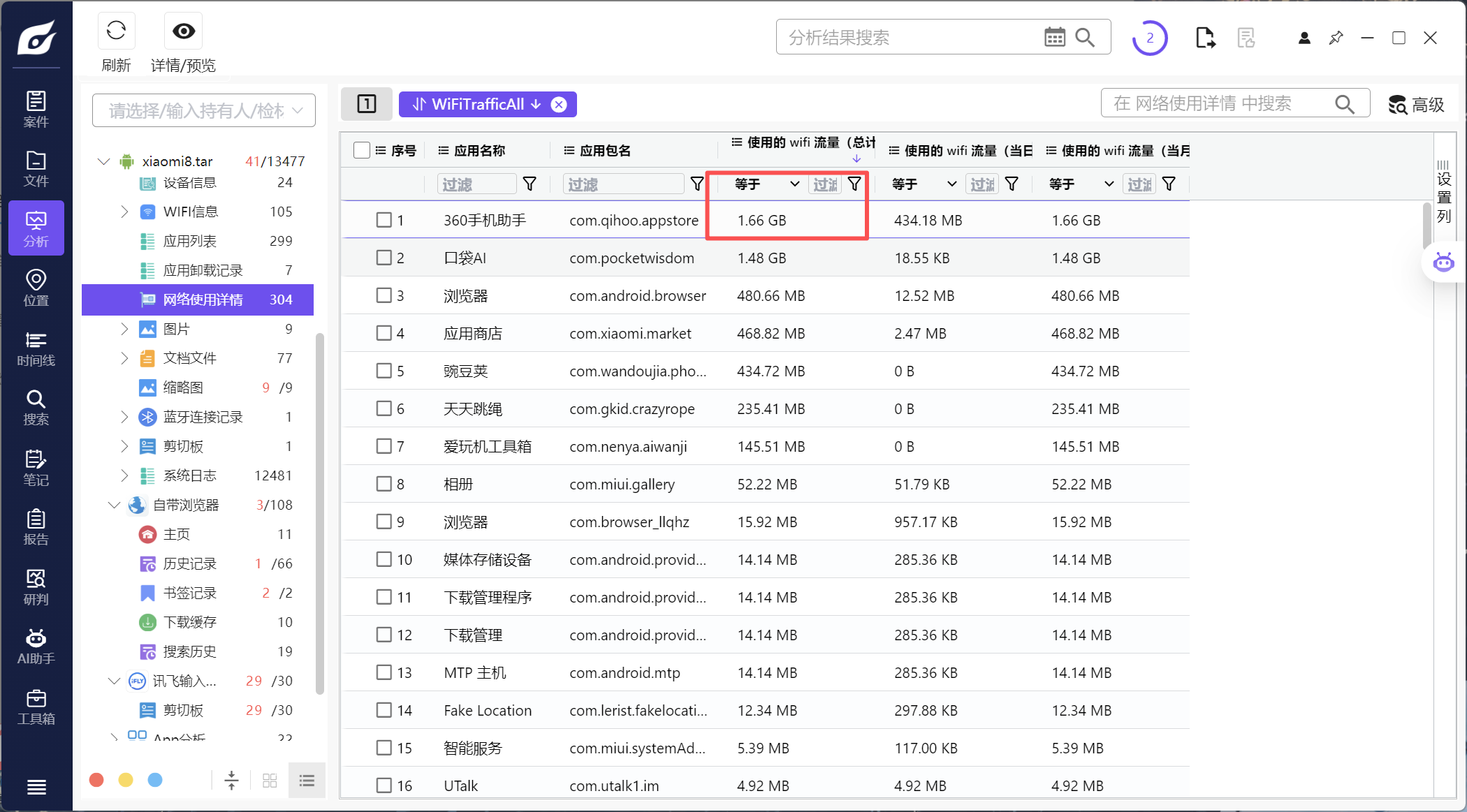Check the row for 天天跳绳
The width and height of the screenshot is (1467, 812).
[x=384, y=408]
